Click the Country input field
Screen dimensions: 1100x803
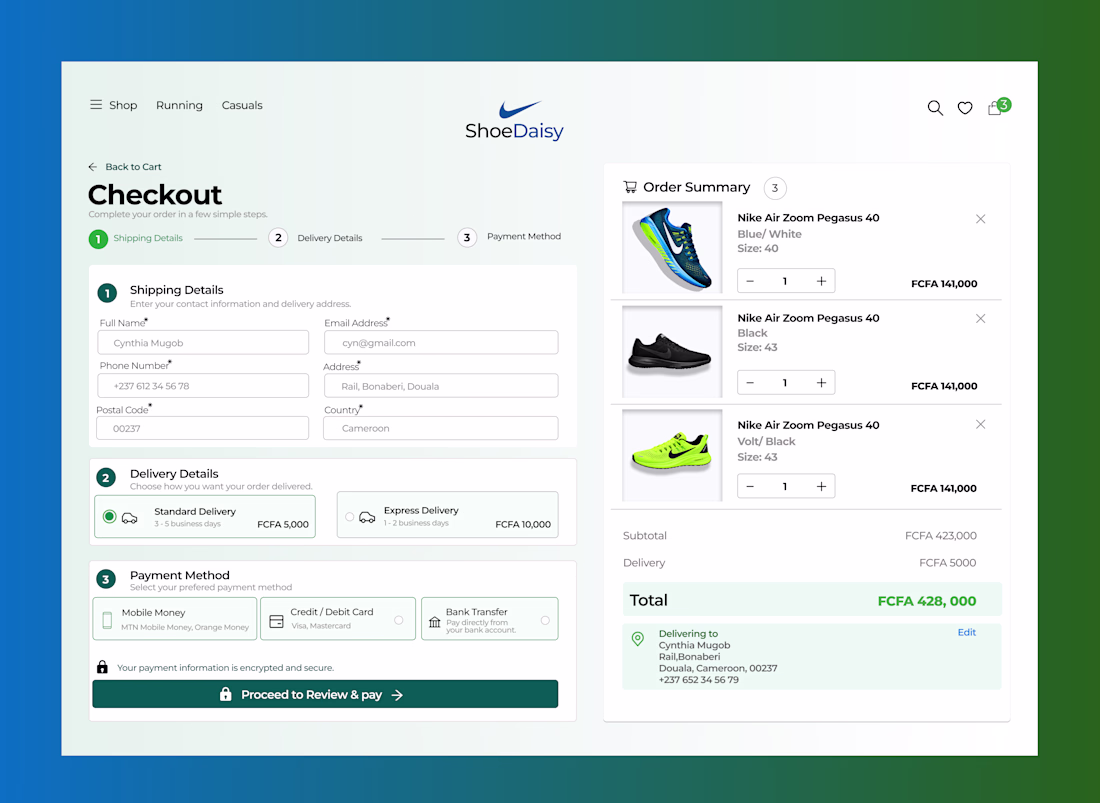441,428
